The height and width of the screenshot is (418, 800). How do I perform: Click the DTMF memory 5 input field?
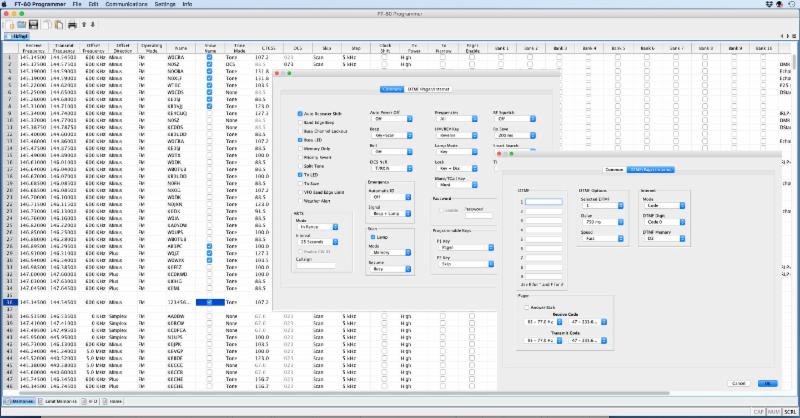click(x=543, y=239)
